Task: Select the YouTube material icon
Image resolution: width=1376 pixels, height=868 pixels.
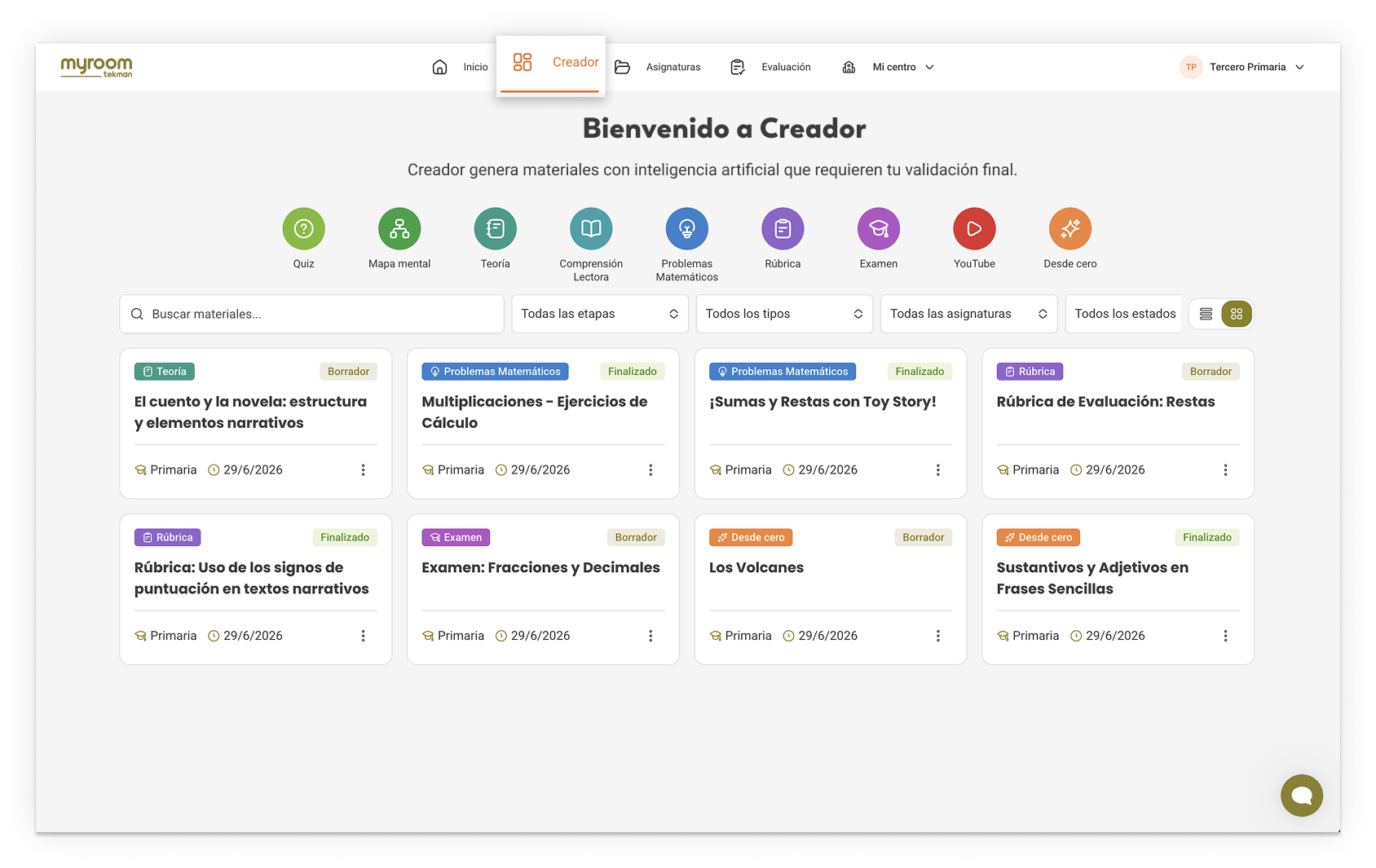Action: 974,229
